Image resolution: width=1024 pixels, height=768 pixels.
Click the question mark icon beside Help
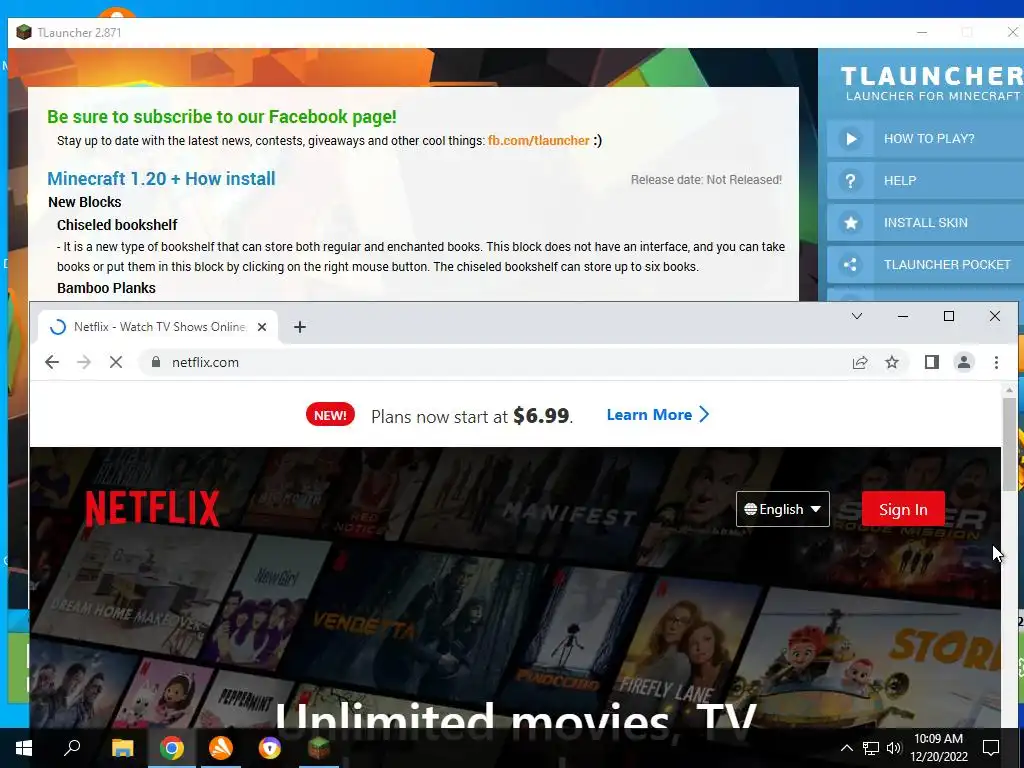tap(850, 181)
